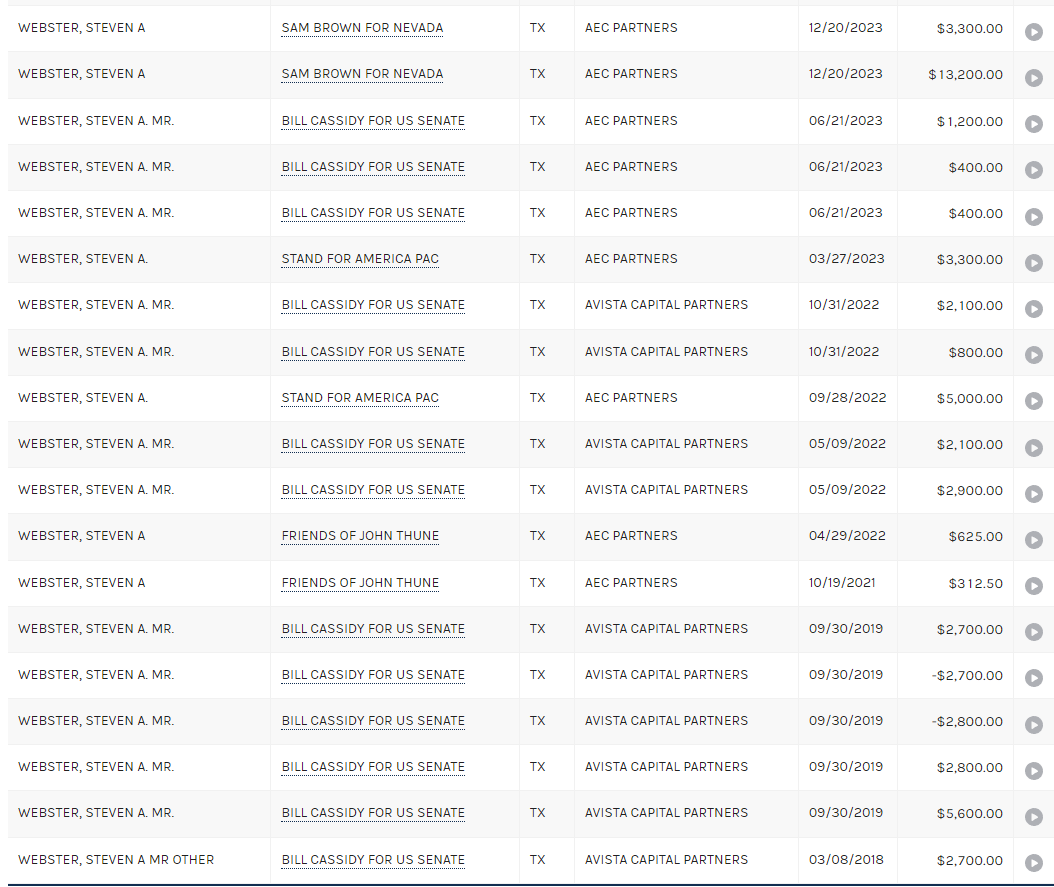Click arrow icon for $2,900.00 contribution row
This screenshot has width=1054, height=887.
(x=1033, y=494)
